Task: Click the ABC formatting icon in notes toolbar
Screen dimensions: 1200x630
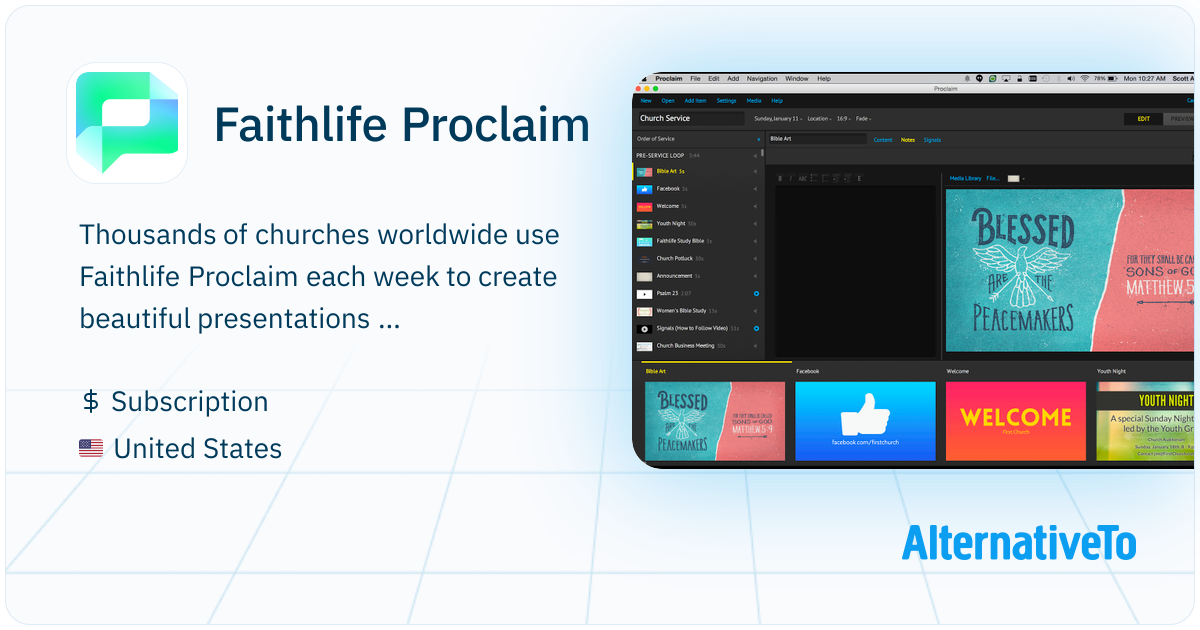Action: click(x=802, y=178)
